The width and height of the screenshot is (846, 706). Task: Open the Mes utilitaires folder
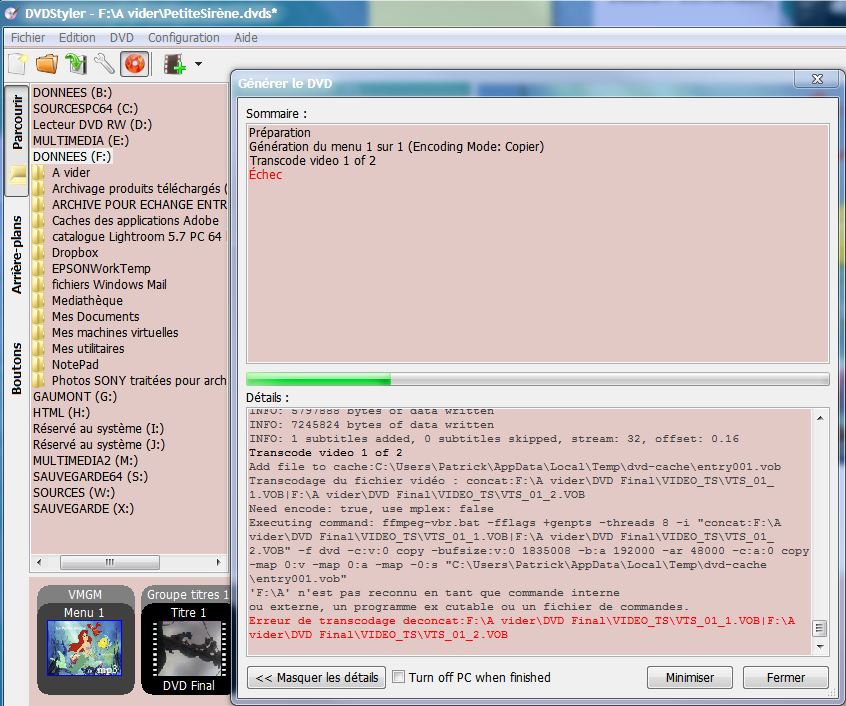tap(88, 349)
